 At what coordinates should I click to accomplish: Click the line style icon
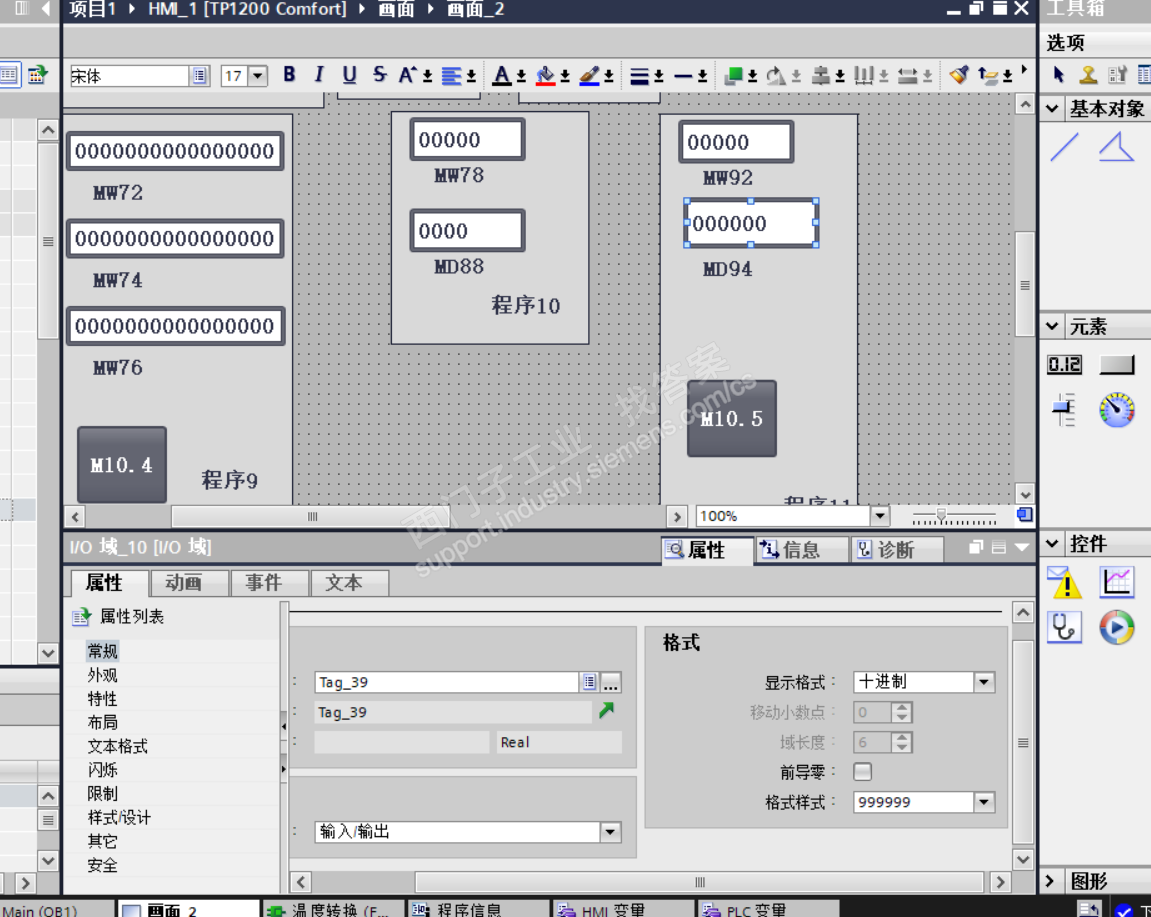683,76
